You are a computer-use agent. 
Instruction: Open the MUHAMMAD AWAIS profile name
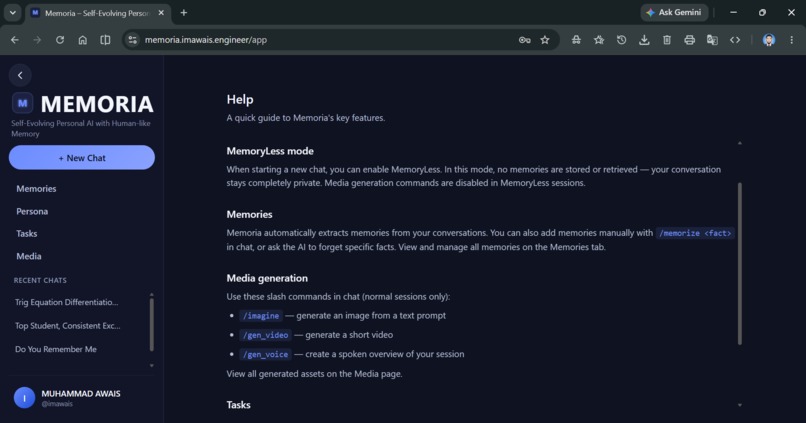(x=81, y=394)
